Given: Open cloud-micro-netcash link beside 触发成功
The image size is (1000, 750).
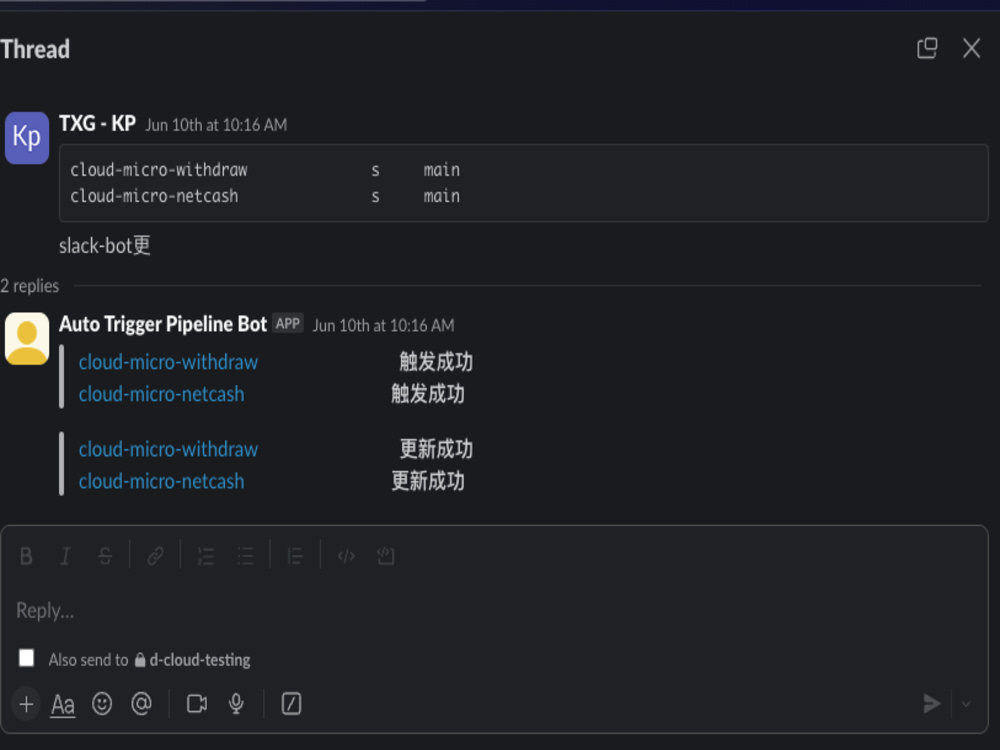Looking at the screenshot, I should point(161,394).
